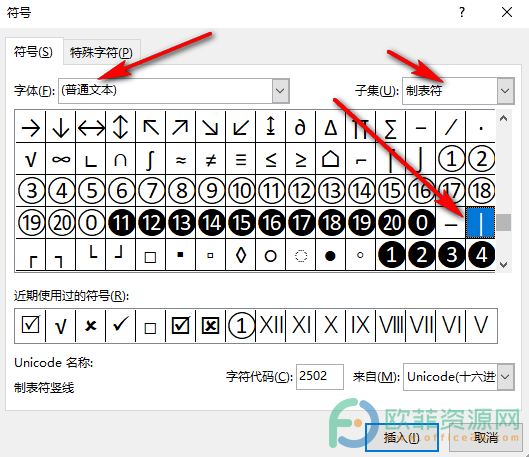
Task: Choose the division slash symbol
Action: click(451, 127)
